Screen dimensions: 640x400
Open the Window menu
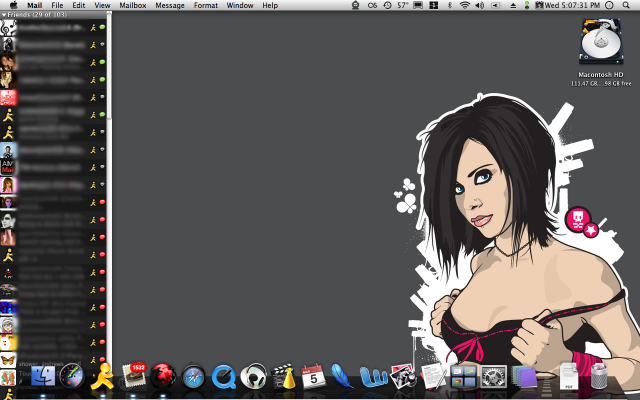tap(240, 5)
